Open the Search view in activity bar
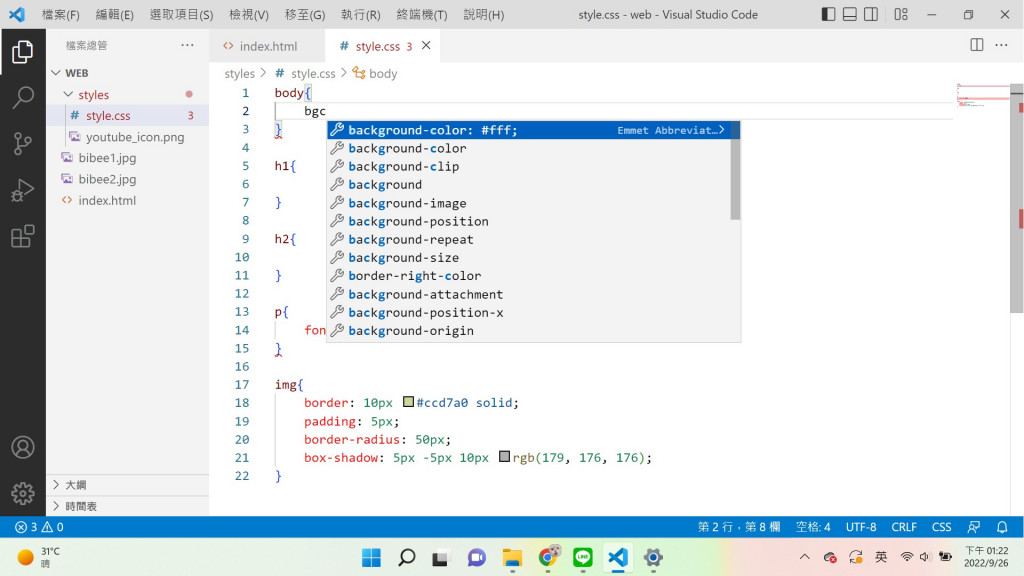This screenshot has width=1024, height=576. point(22,98)
